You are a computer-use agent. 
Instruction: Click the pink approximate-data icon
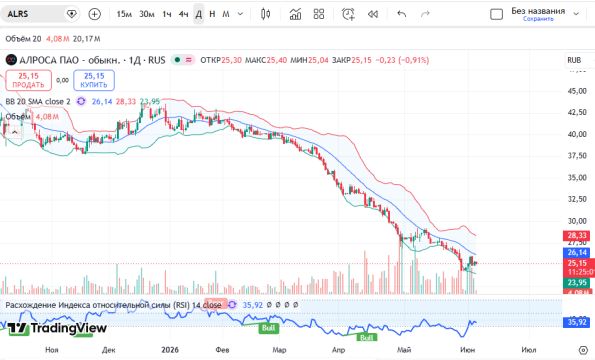pyautogui.click(x=189, y=60)
